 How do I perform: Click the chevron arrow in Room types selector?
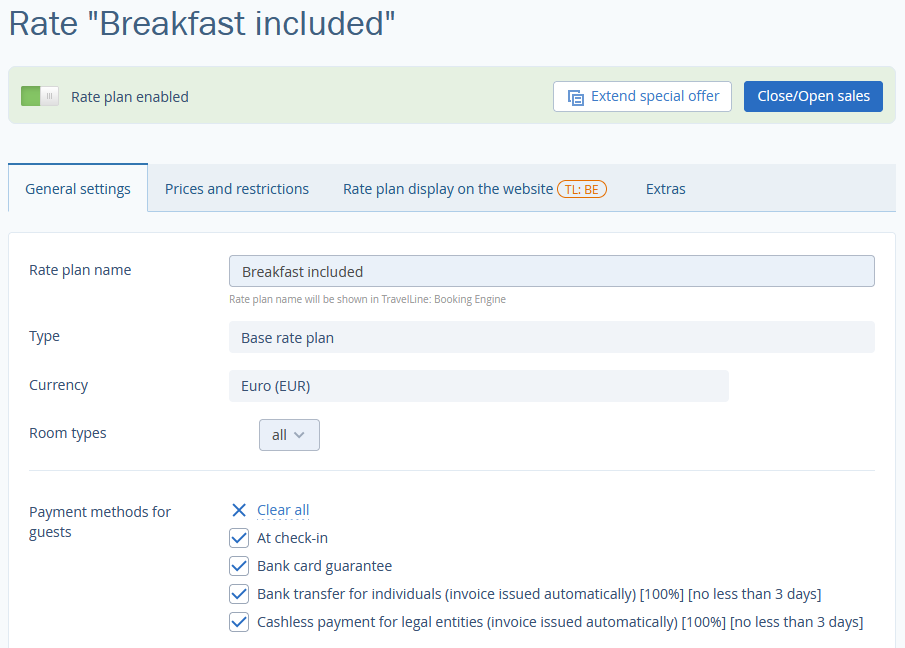(299, 435)
